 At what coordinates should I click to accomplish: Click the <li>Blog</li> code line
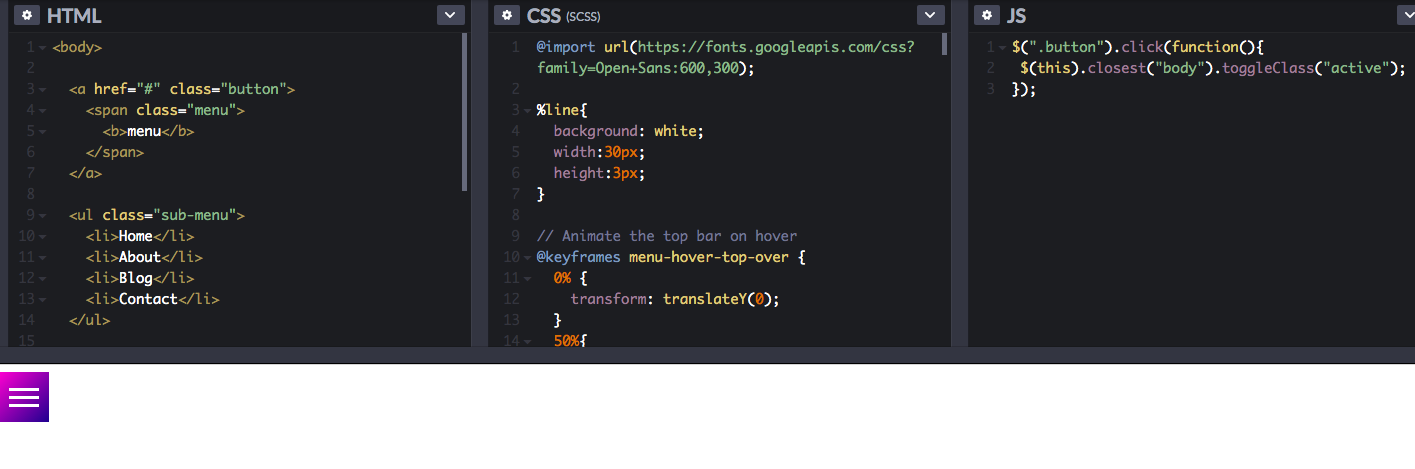coord(140,278)
